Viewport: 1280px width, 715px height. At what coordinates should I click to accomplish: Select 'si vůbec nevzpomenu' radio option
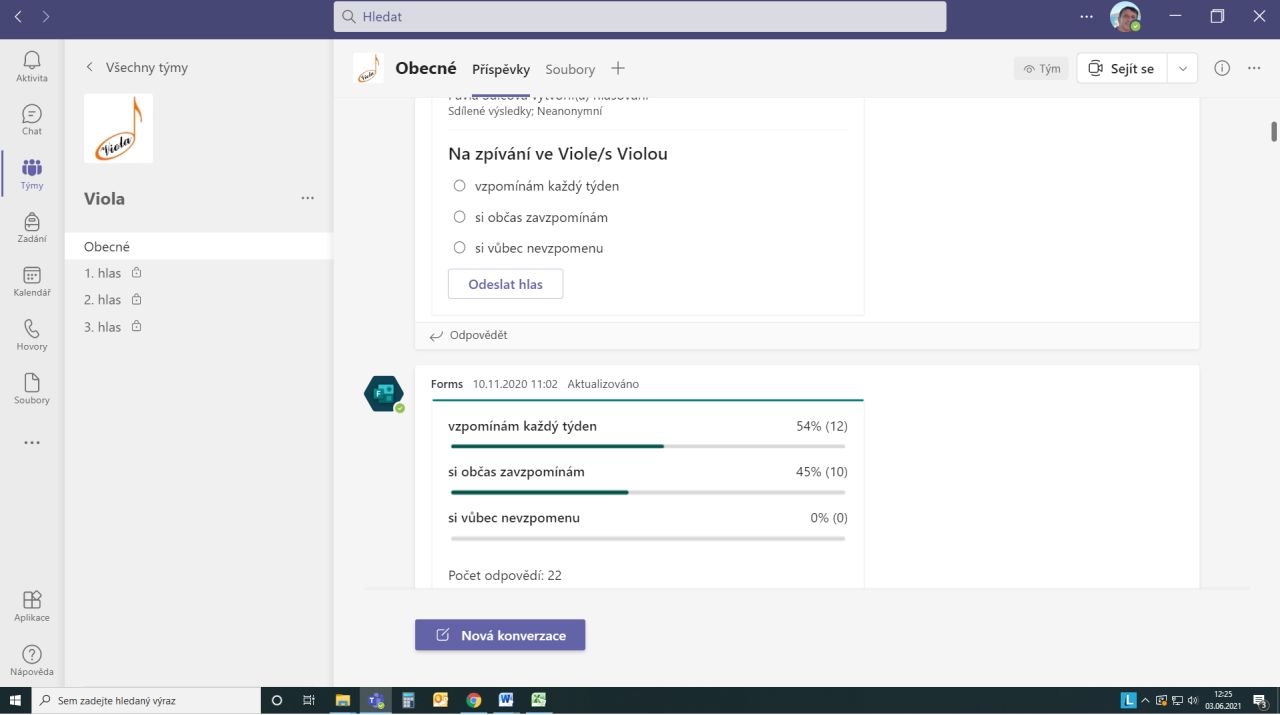(460, 248)
